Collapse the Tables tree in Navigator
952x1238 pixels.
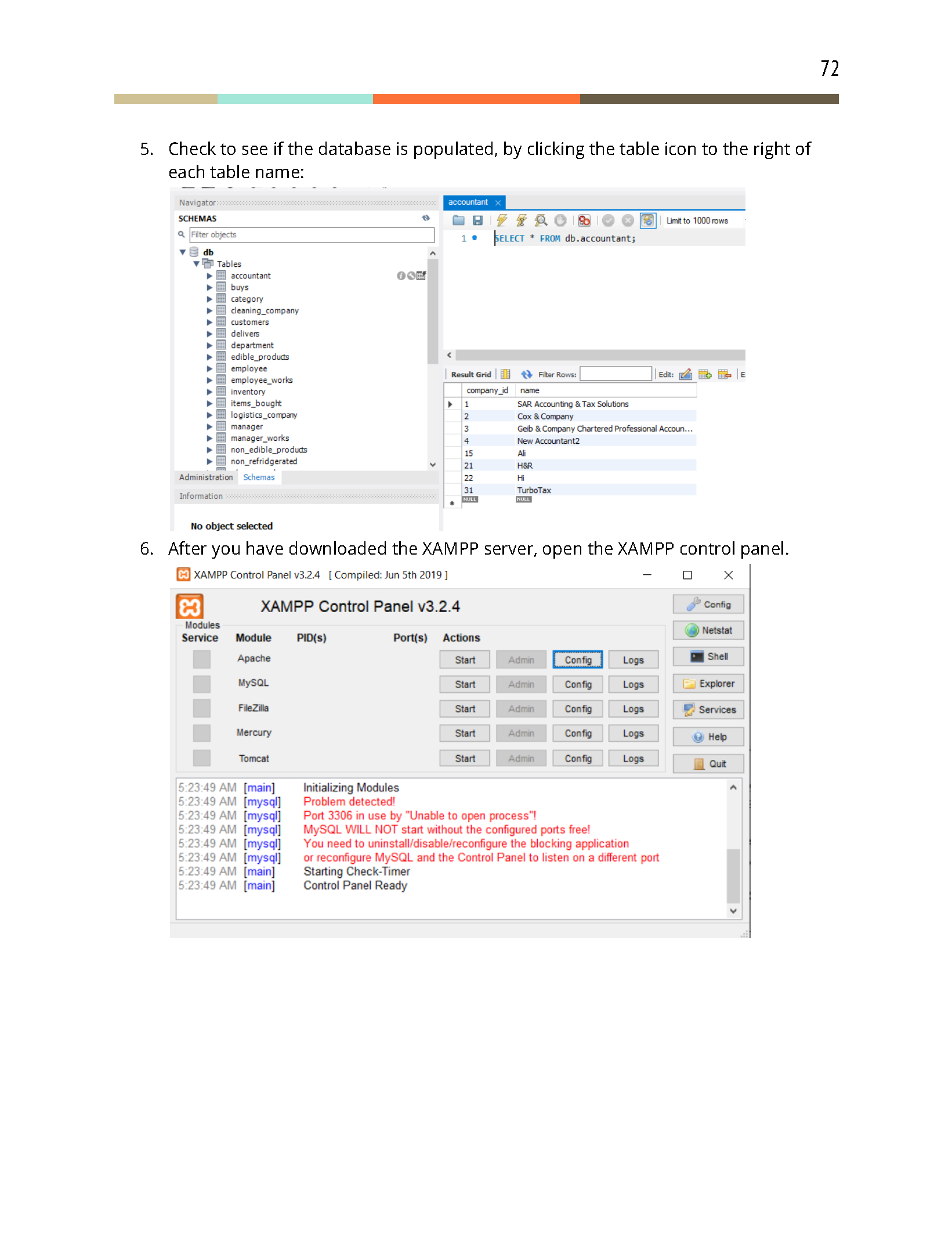pyautogui.click(x=196, y=264)
